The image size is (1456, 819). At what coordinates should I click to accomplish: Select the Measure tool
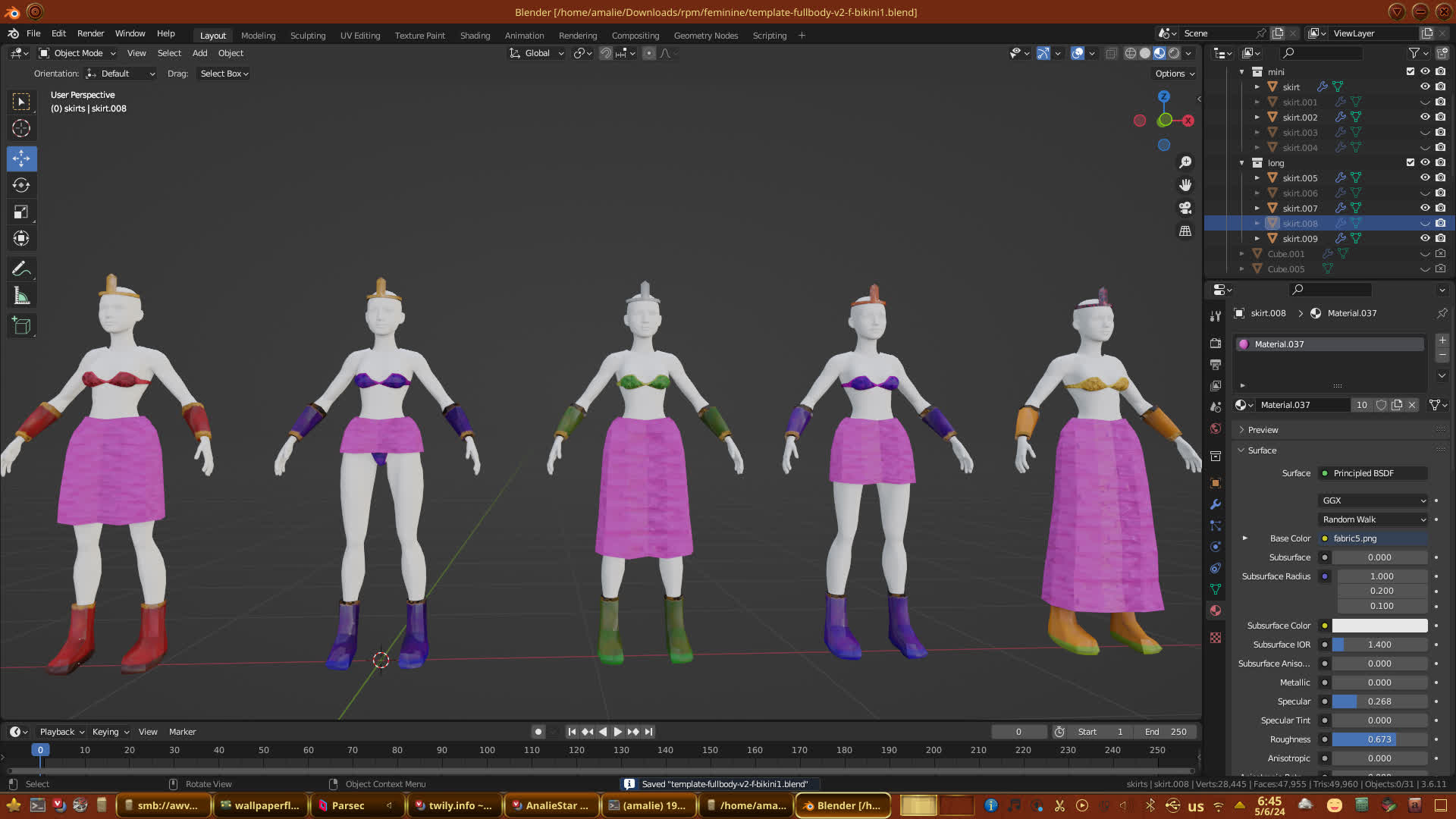(x=21, y=297)
